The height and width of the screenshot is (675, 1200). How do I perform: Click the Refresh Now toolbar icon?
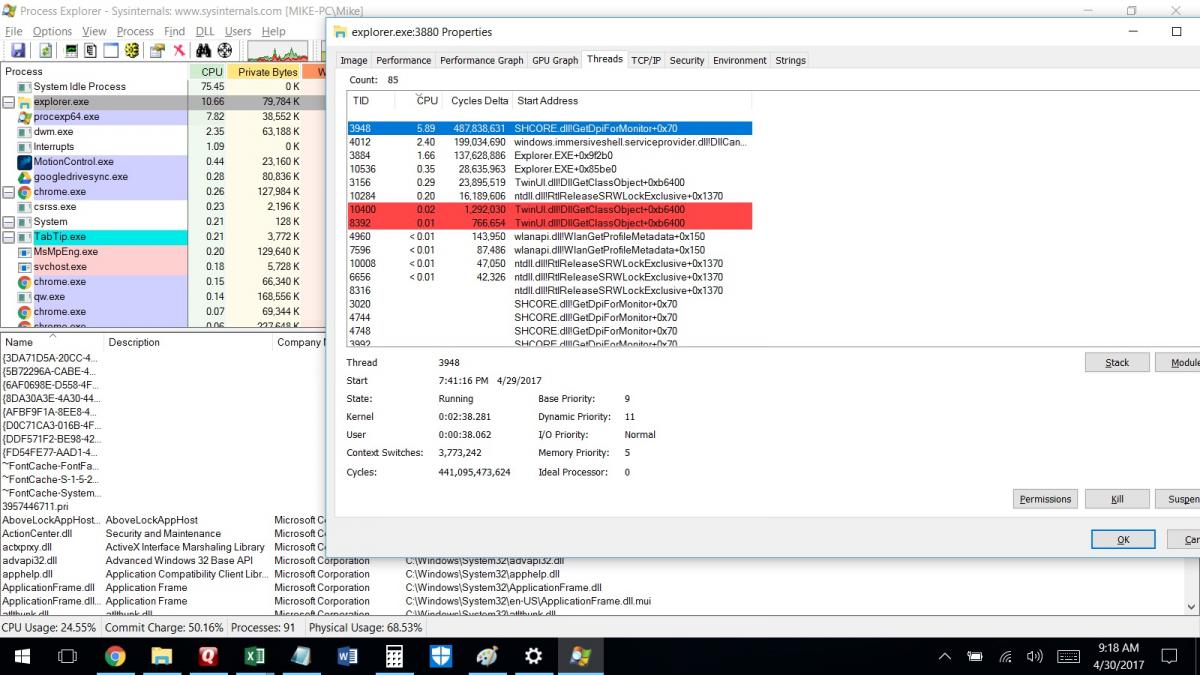coord(45,51)
